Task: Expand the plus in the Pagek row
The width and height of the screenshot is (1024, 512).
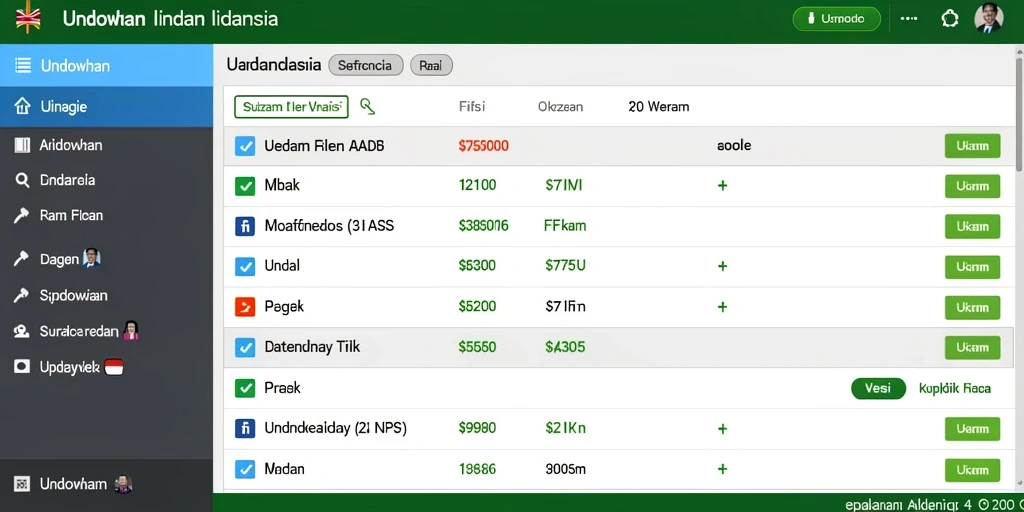Action: (x=722, y=306)
